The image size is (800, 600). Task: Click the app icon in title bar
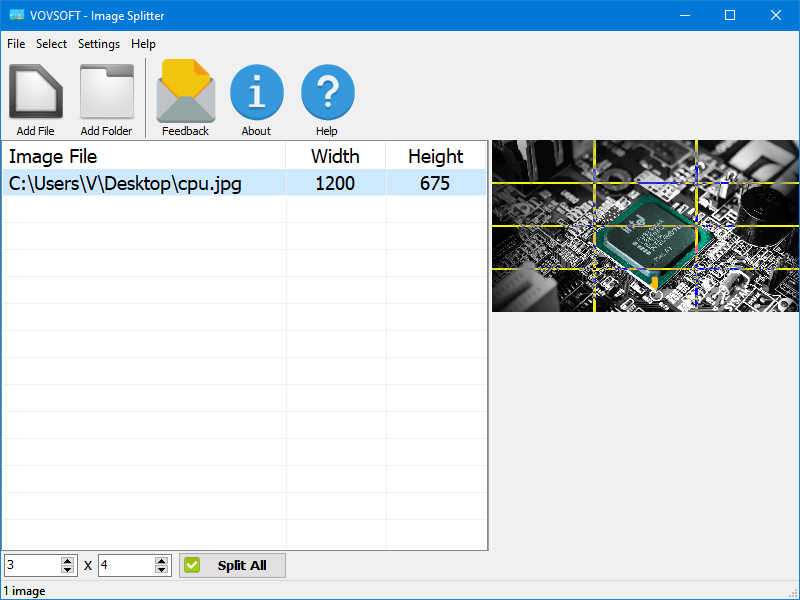(15, 15)
